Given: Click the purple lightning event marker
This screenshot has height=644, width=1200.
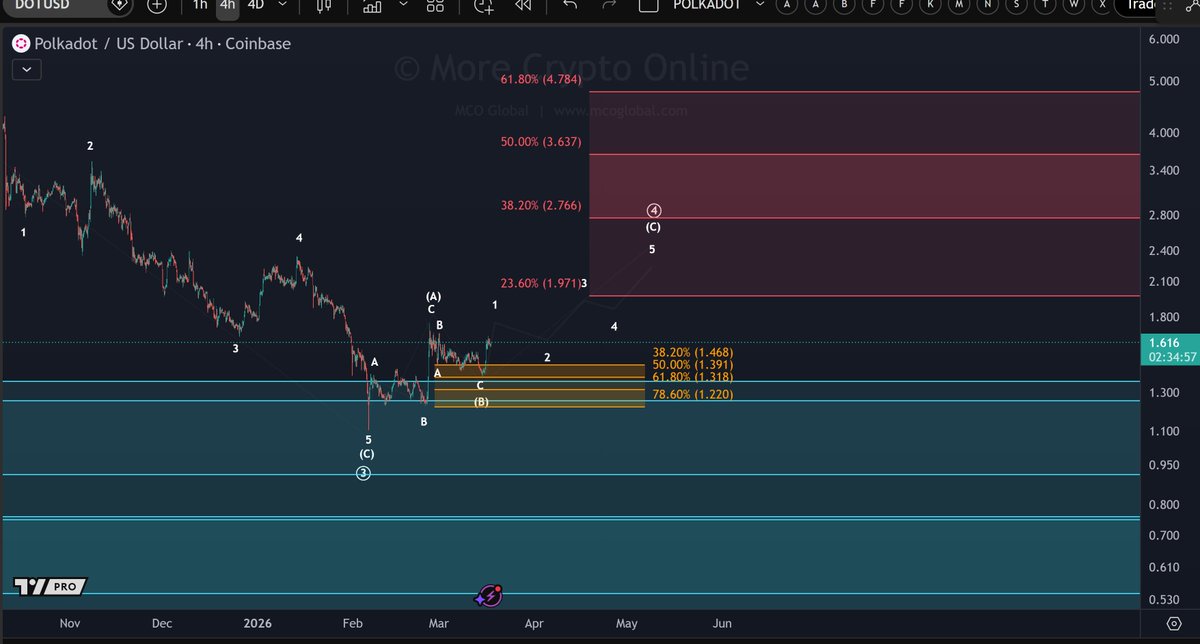Looking at the screenshot, I should click(x=489, y=596).
